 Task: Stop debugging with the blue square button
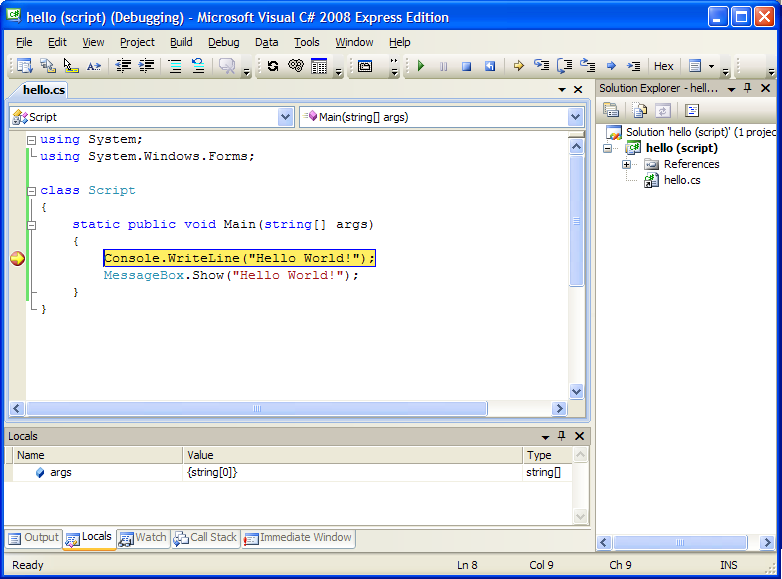(466, 66)
